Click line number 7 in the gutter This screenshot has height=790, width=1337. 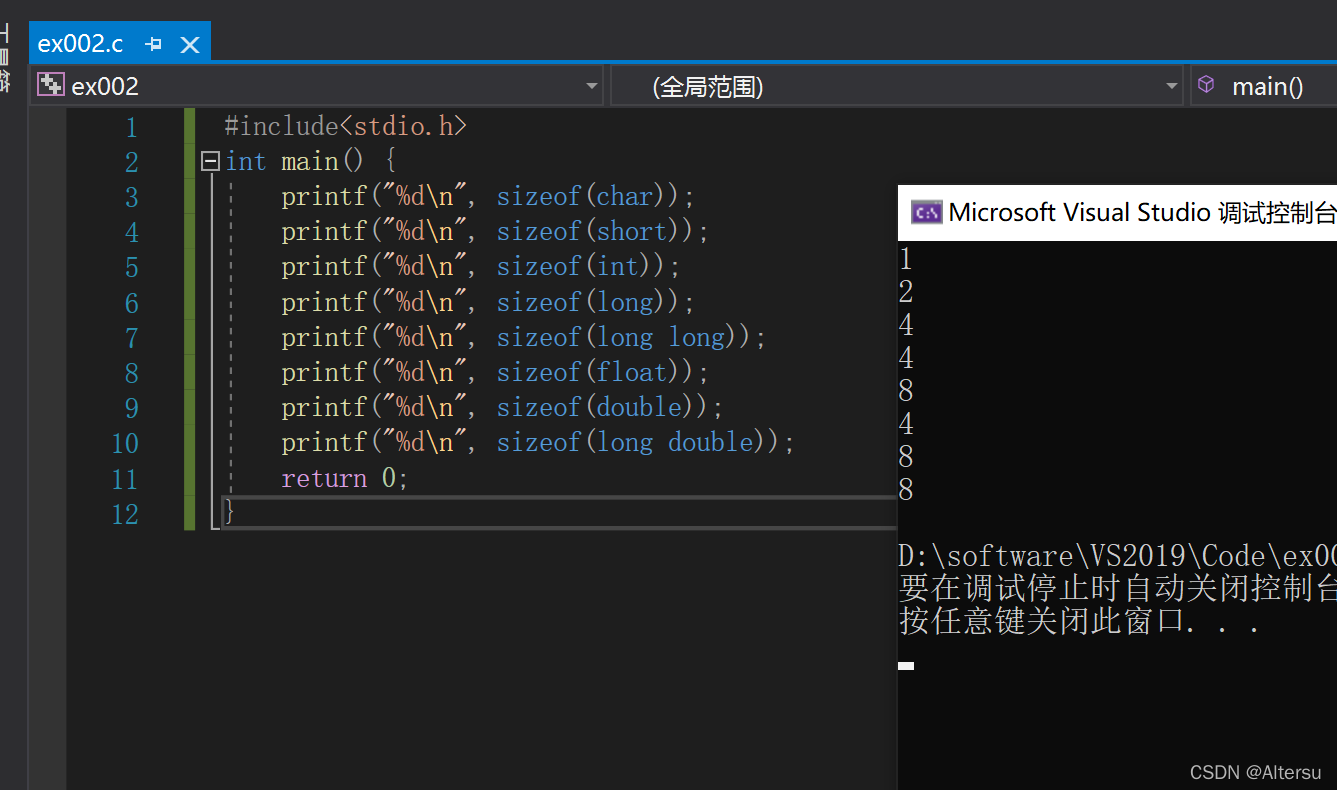[x=131, y=338]
